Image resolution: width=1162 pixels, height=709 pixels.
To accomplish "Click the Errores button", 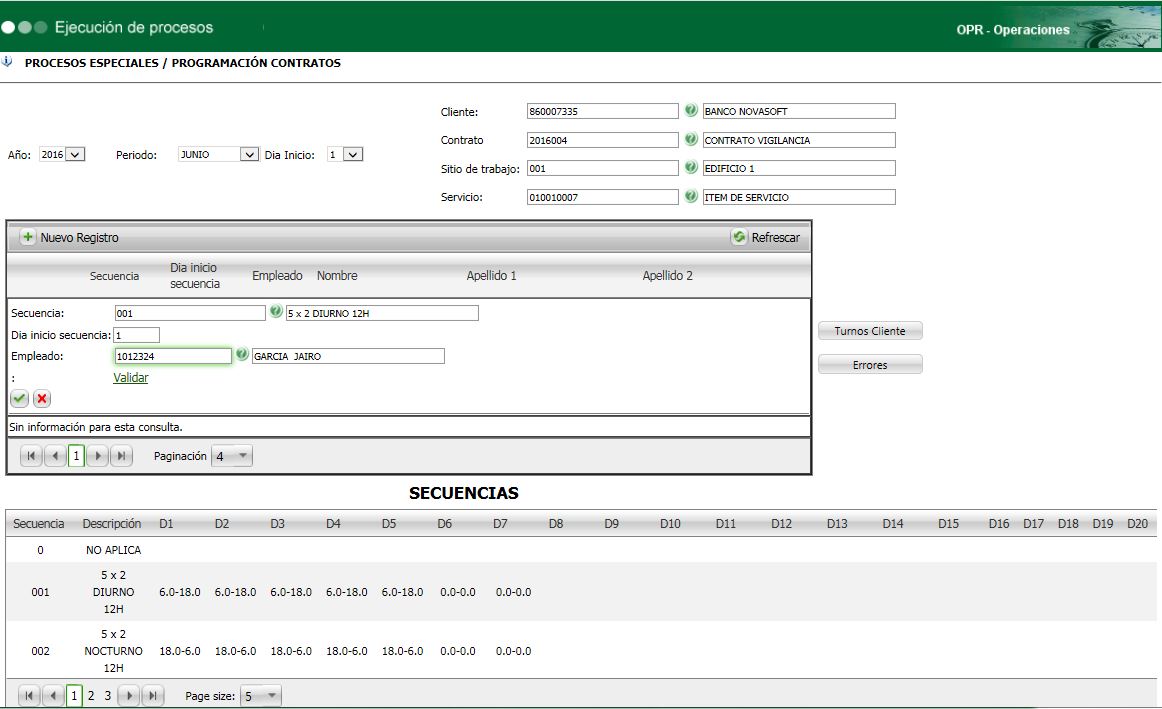I will tap(870, 365).
